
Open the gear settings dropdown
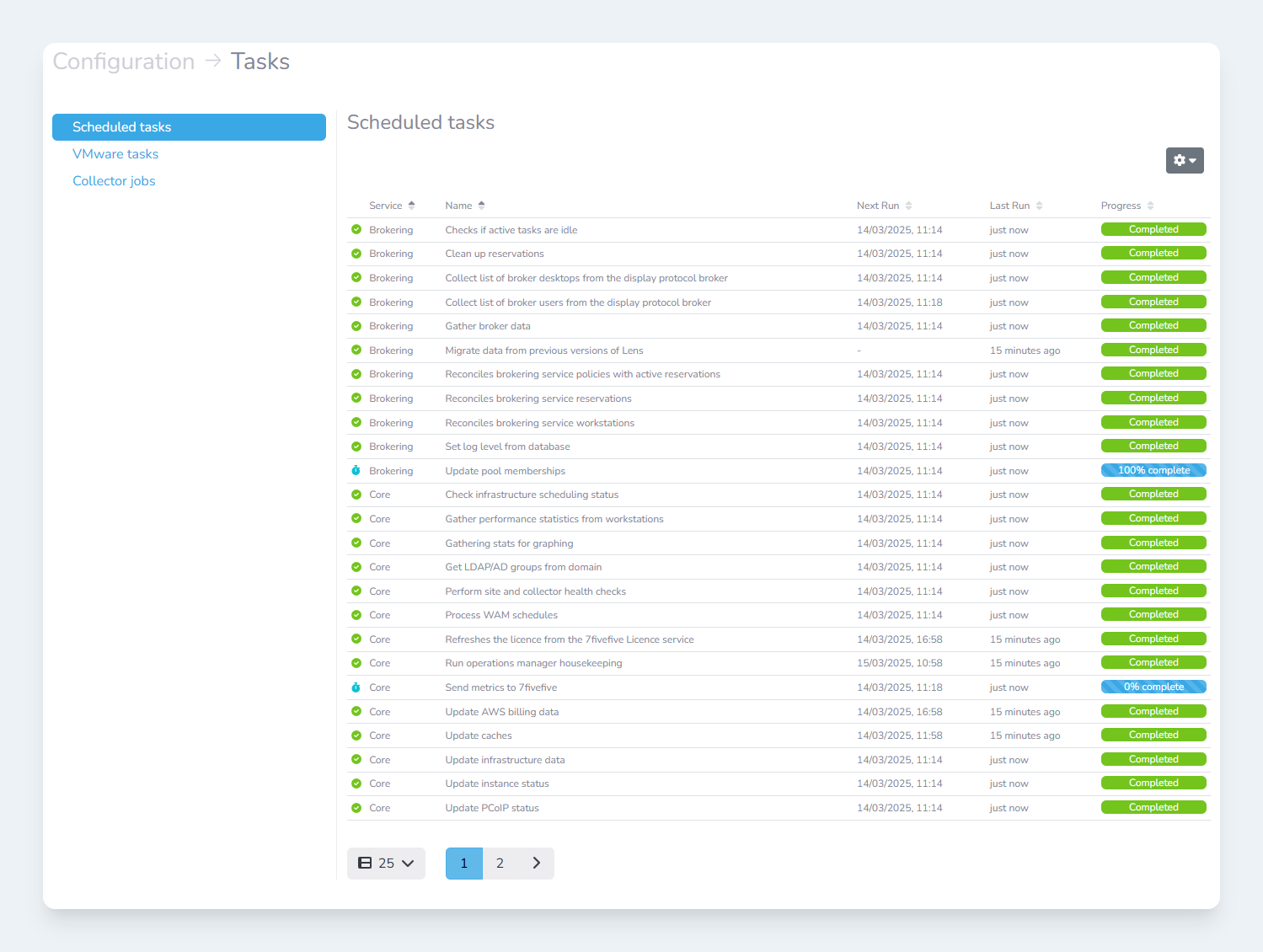(x=1184, y=160)
